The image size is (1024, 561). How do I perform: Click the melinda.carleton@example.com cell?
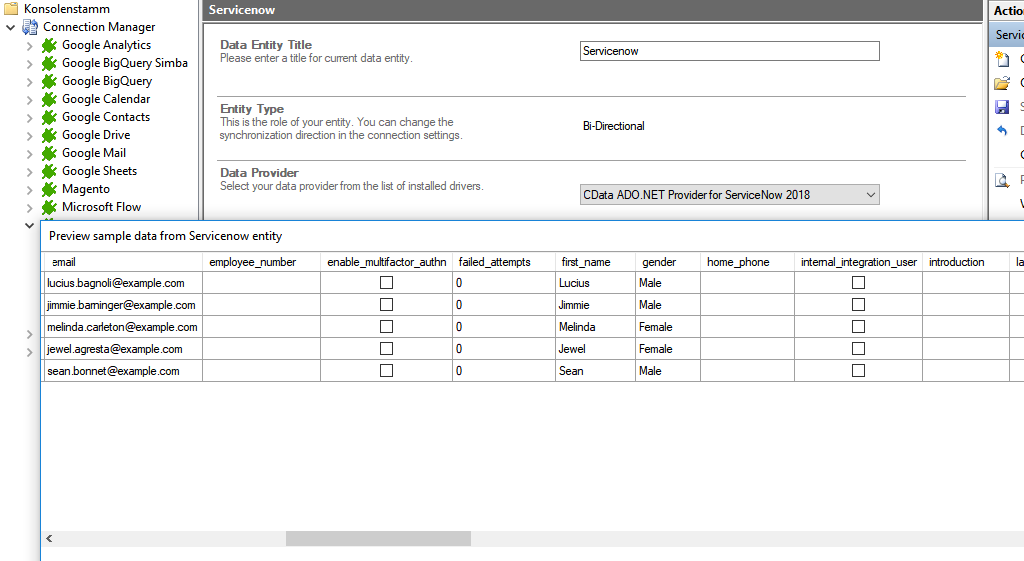point(122,327)
